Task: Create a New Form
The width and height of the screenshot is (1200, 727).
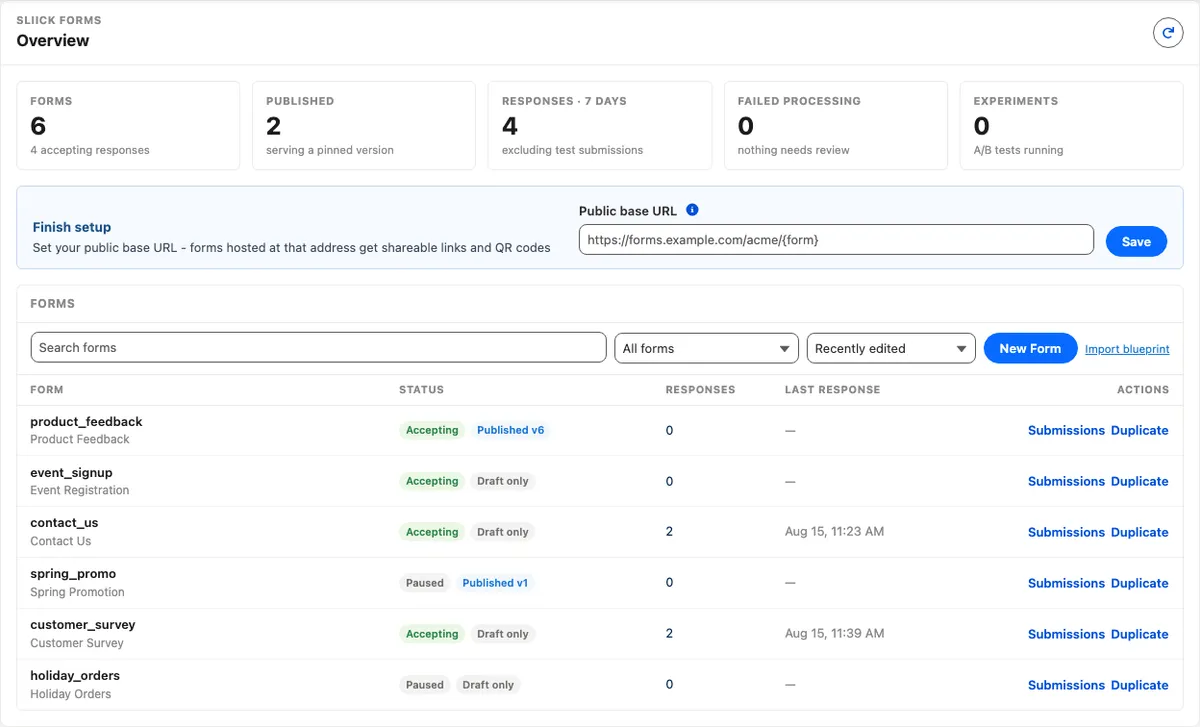Action: point(1030,348)
